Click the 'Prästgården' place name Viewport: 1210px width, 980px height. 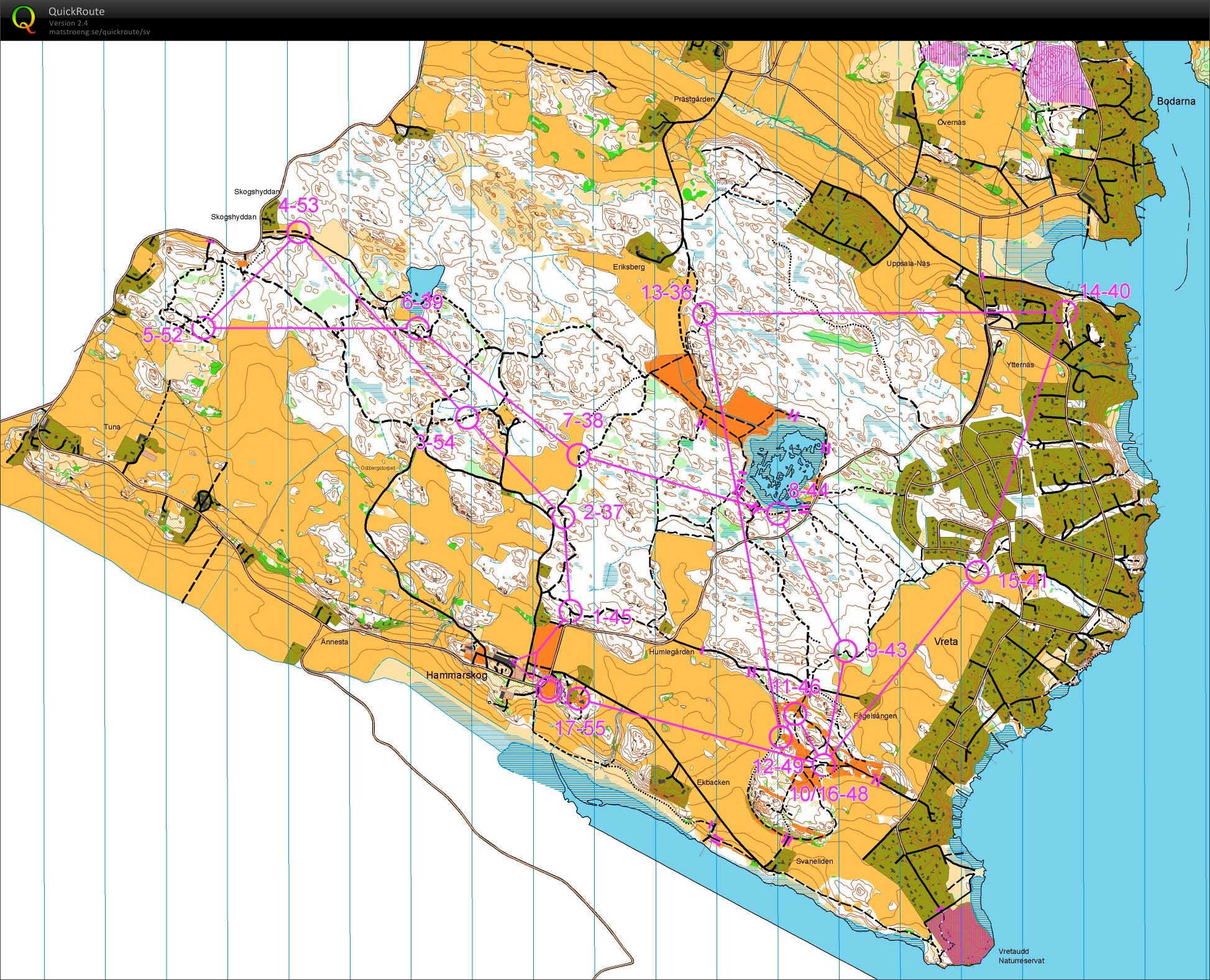tap(694, 99)
